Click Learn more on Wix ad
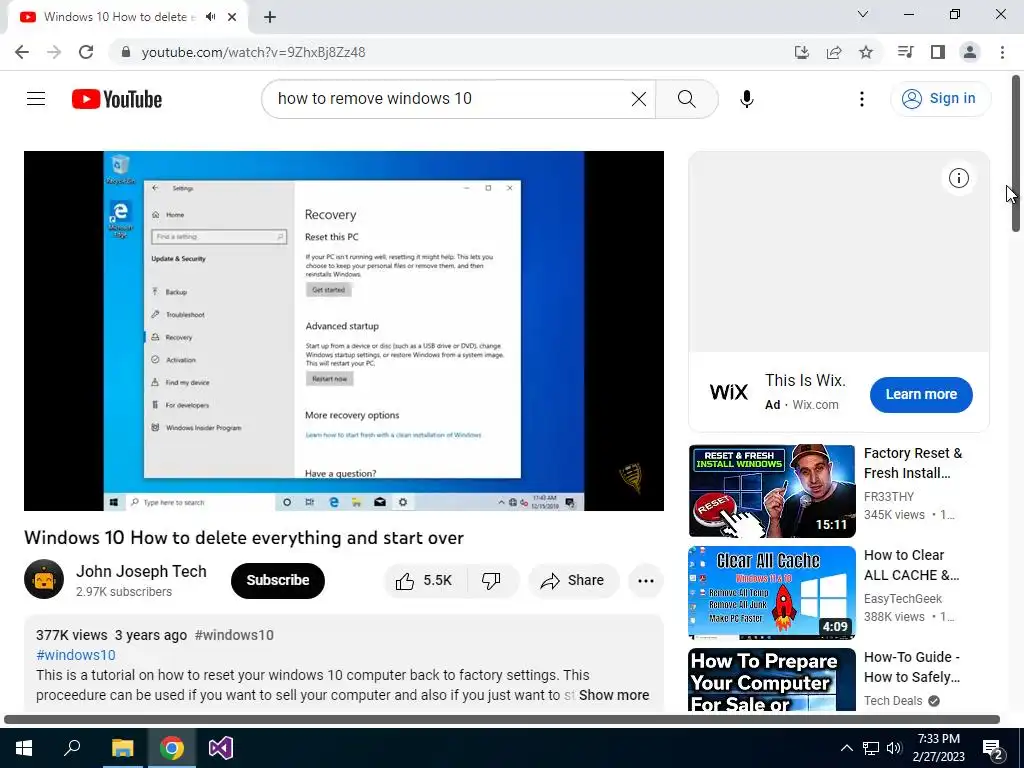This screenshot has height=768, width=1024. [x=921, y=394]
